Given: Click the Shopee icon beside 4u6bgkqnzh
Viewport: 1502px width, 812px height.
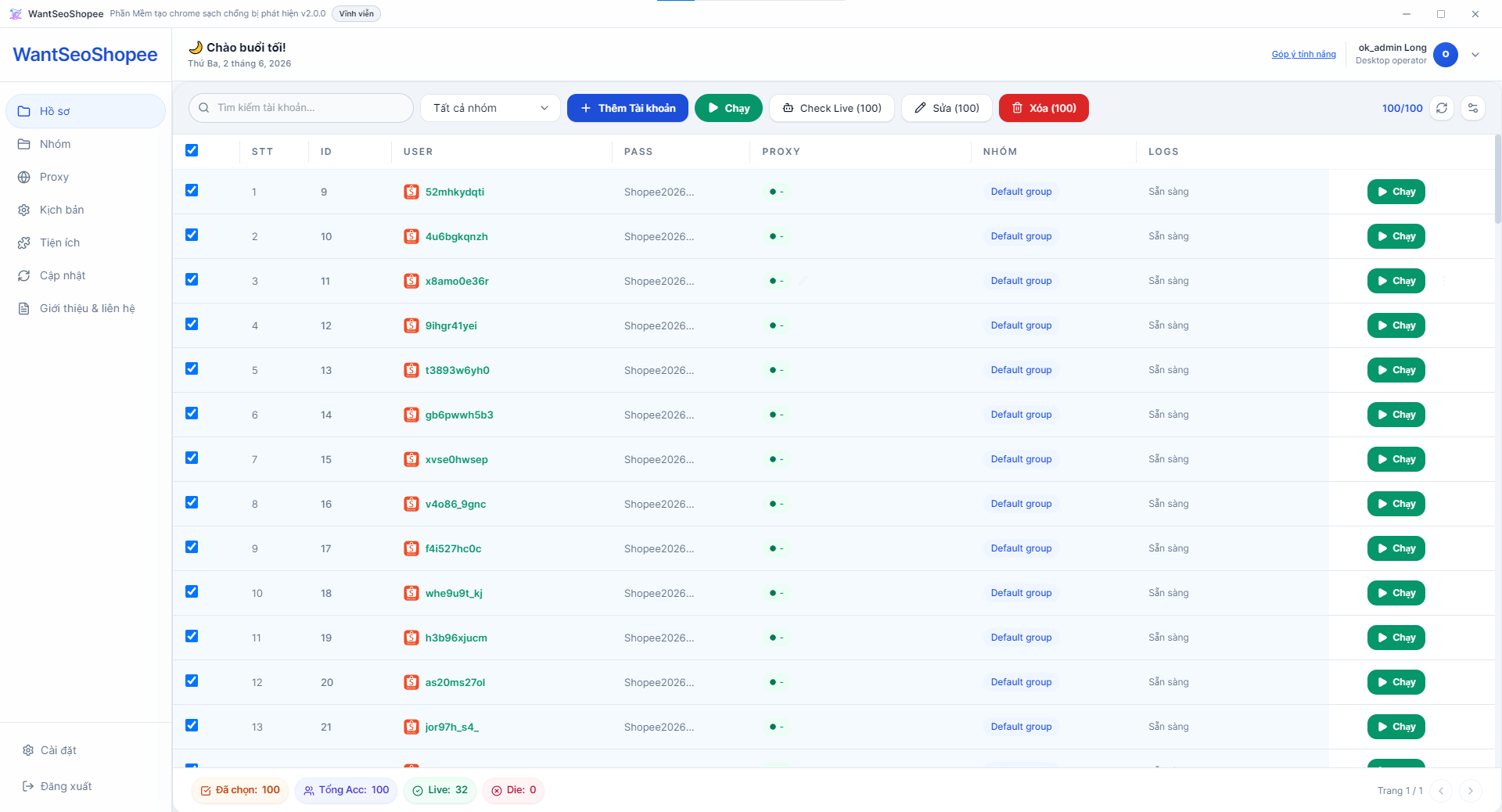Looking at the screenshot, I should point(411,236).
